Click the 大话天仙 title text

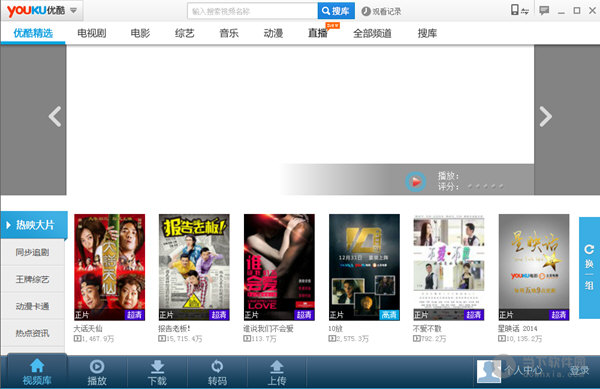point(88,329)
